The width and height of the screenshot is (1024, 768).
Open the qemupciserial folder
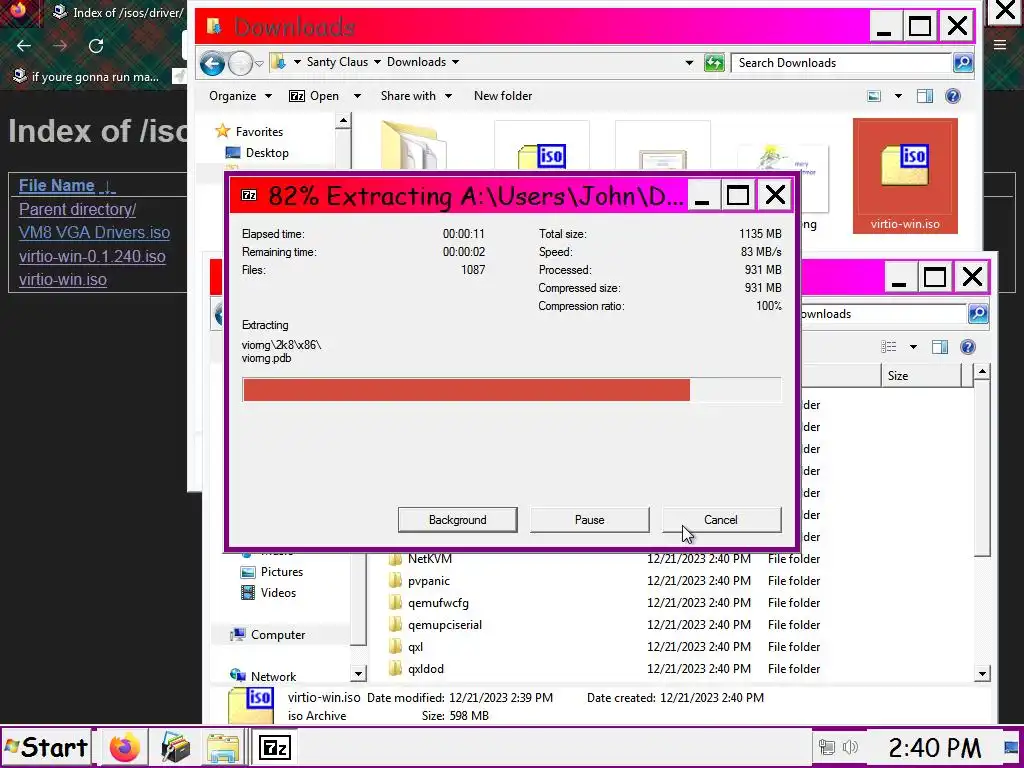coord(445,625)
